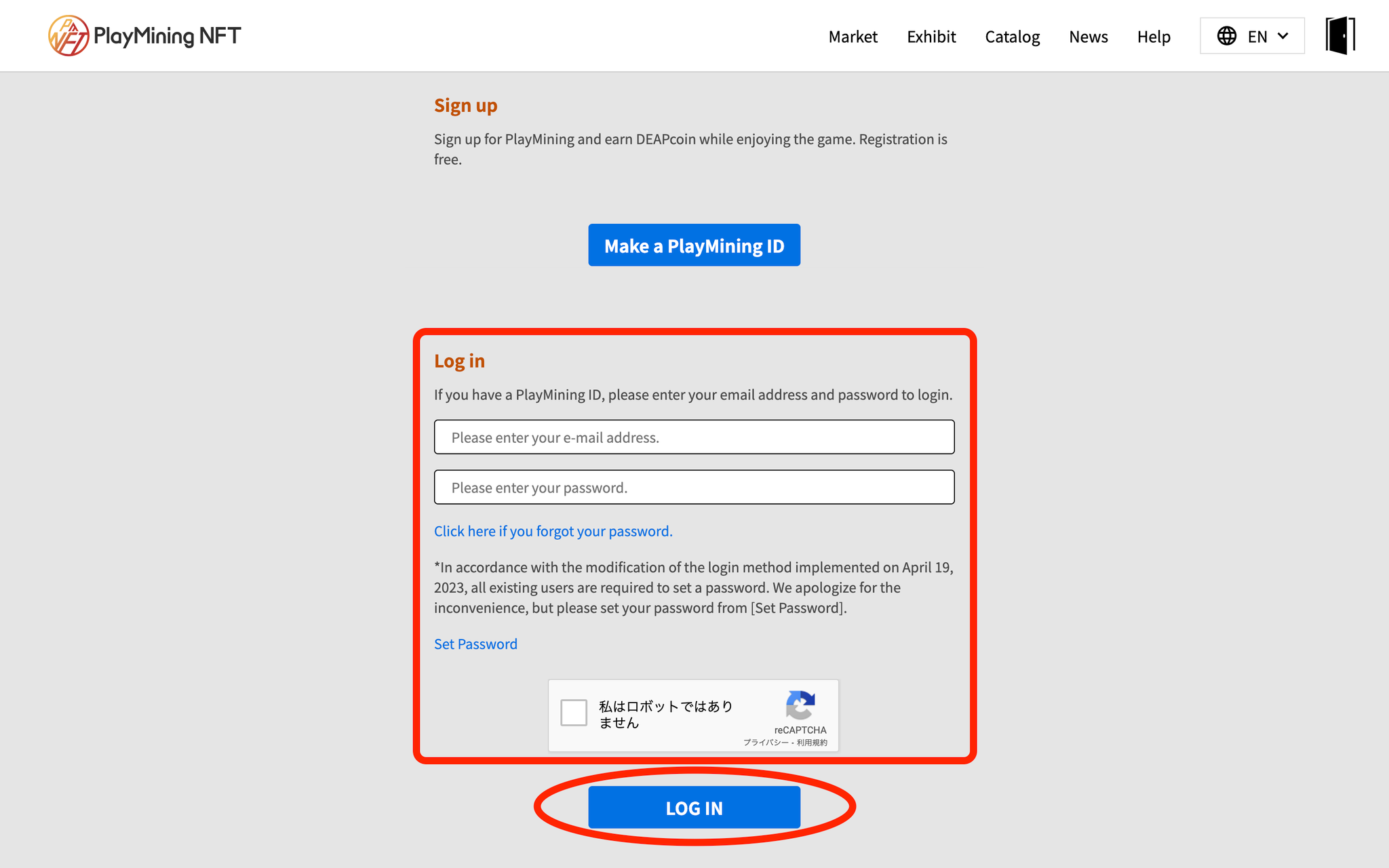The image size is (1389, 868).
Task: Expand the EN language dropdown chevron
Action: click(1283, 36)
